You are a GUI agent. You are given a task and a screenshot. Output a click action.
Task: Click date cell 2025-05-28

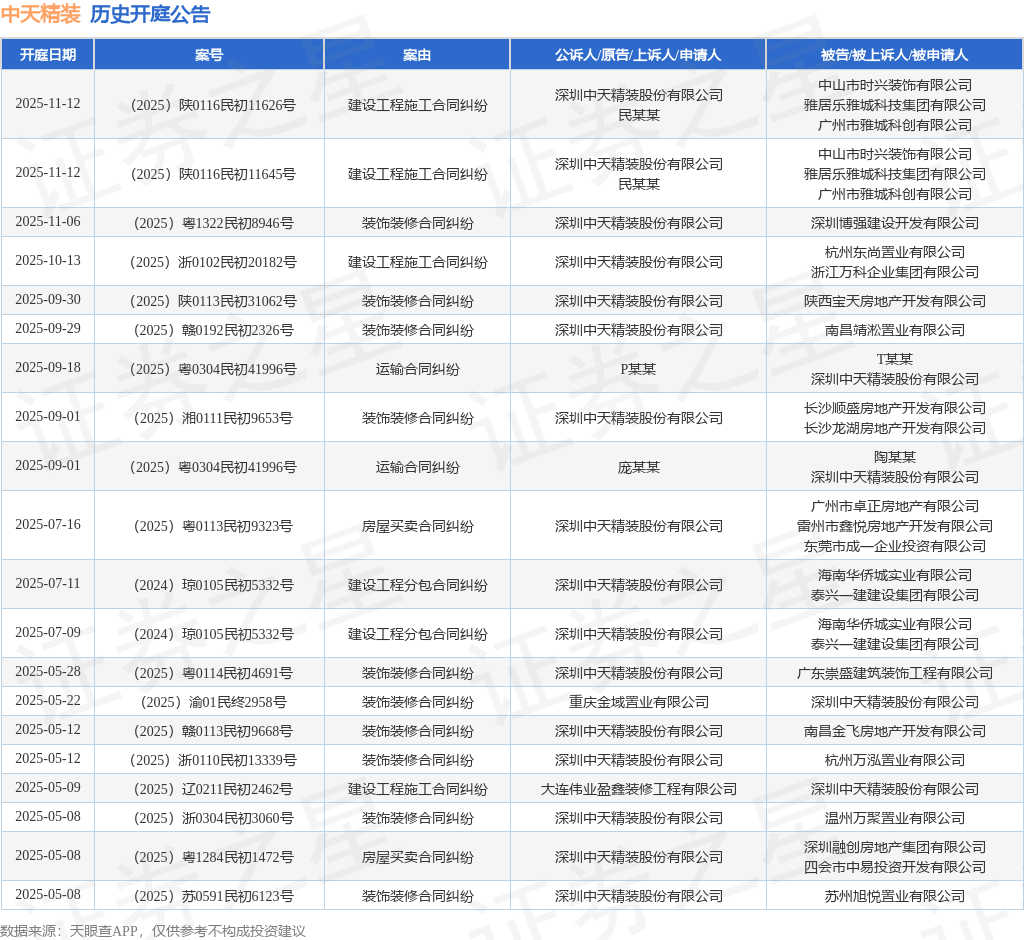tap(48, 672)
